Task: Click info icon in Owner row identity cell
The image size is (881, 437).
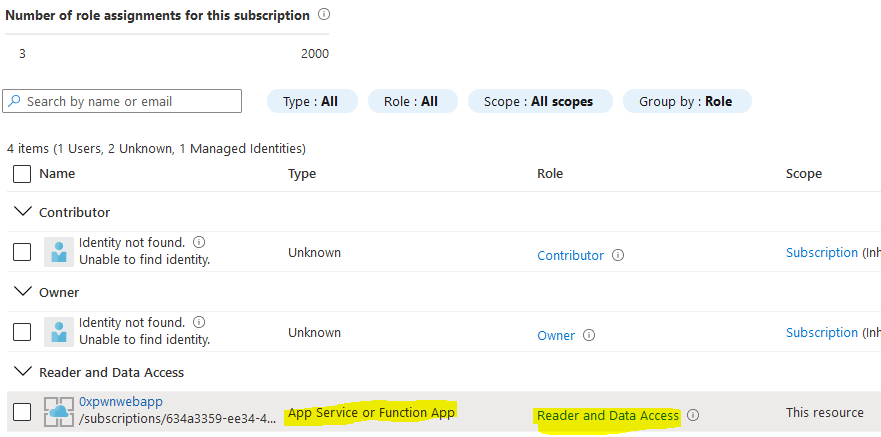Action: coord(199,322)
